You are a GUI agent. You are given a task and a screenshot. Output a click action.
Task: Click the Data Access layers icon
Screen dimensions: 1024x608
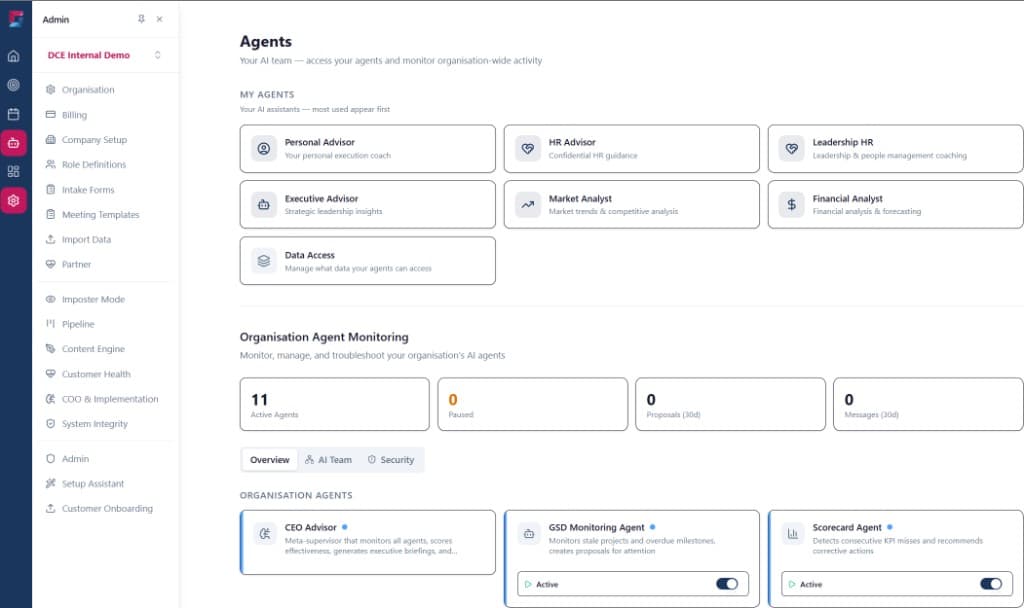pyautogui.click(x=262, y=260)
